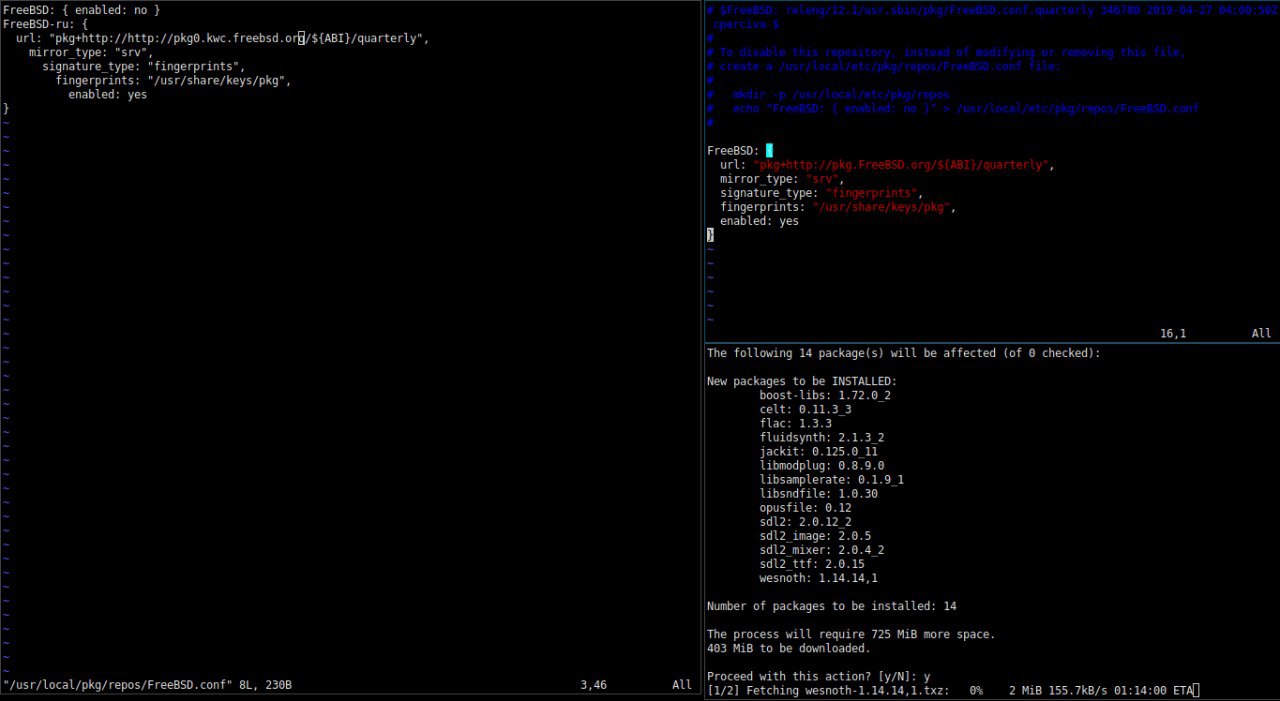Image resolution: width=1280 pixels, height=701 pixels.
Task: Click the 'fluidsynth: 2.1.3_2' package entry
Action: point(822,437)
